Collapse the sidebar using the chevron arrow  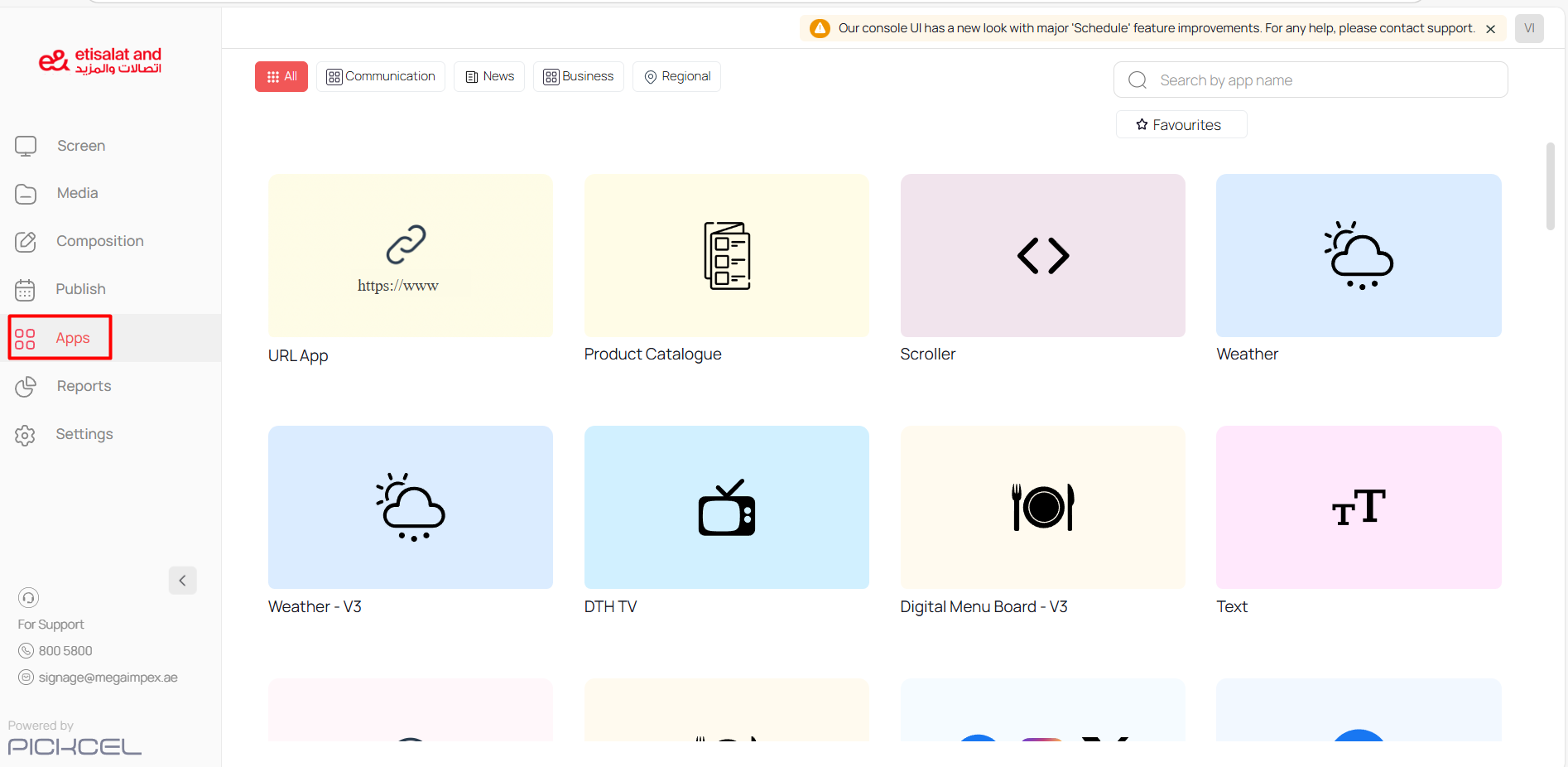pos(182,581)
